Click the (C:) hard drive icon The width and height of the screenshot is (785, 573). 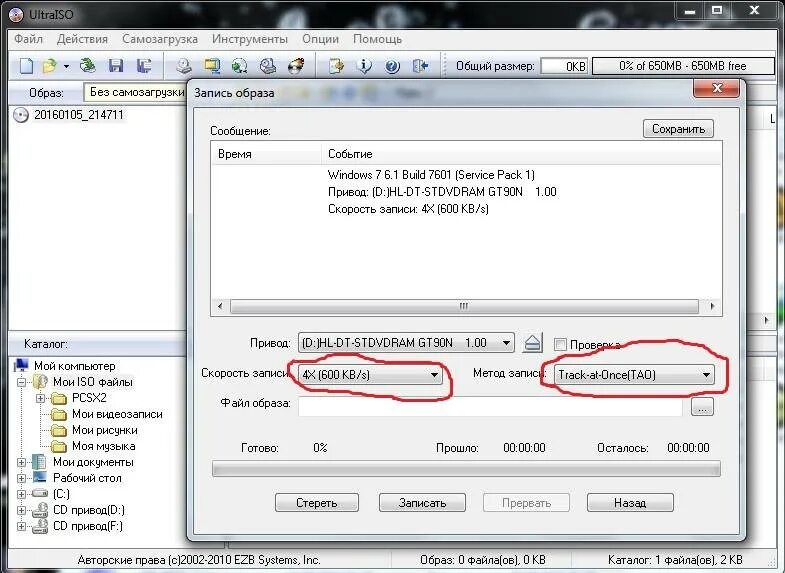[x=40, y=494]
